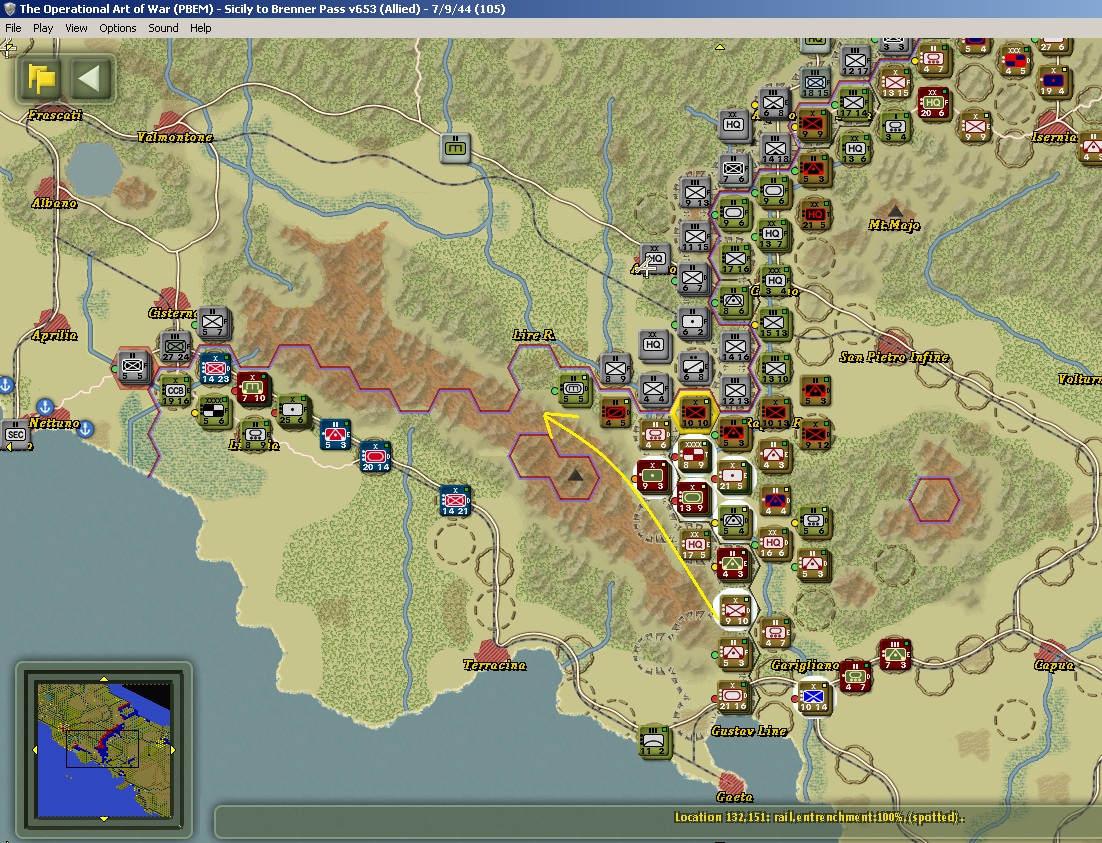Select the white infantry brigade 13-15
The image size is (1102, 843).
pos(895,84)
